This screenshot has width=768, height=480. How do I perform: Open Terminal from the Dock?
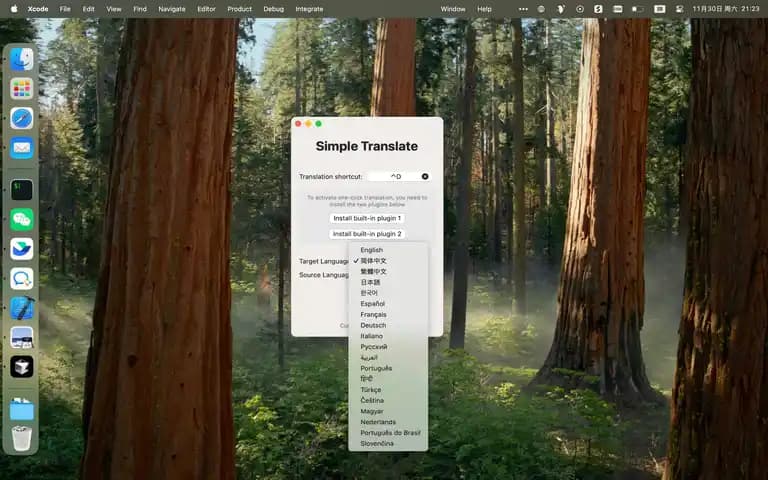click(x=22, y=190)
